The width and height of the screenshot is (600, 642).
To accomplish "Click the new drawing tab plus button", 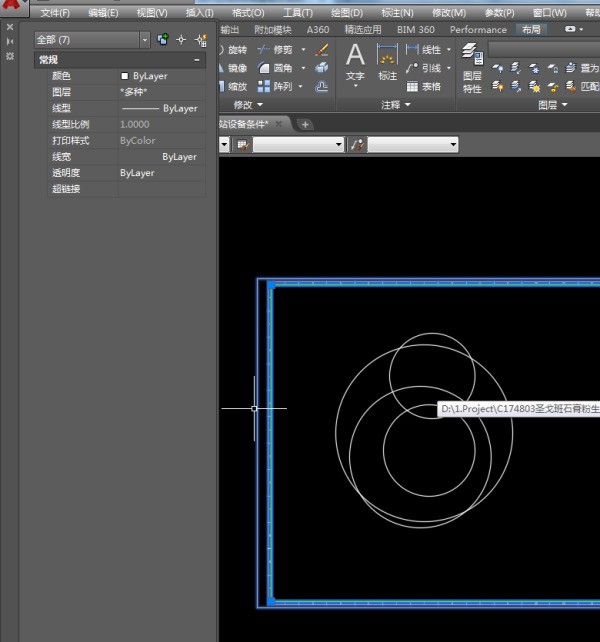I will pyautogui.click(x=305, y=124).
